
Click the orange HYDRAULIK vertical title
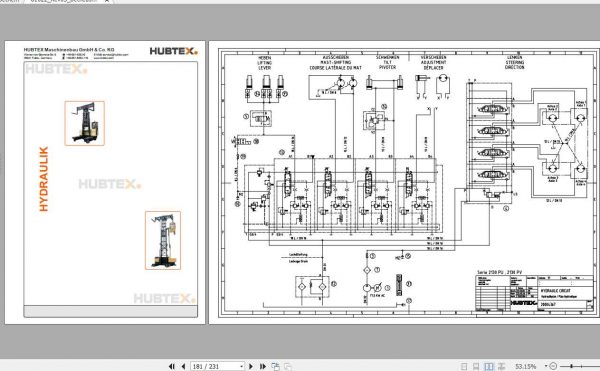(x=44, y=179)
